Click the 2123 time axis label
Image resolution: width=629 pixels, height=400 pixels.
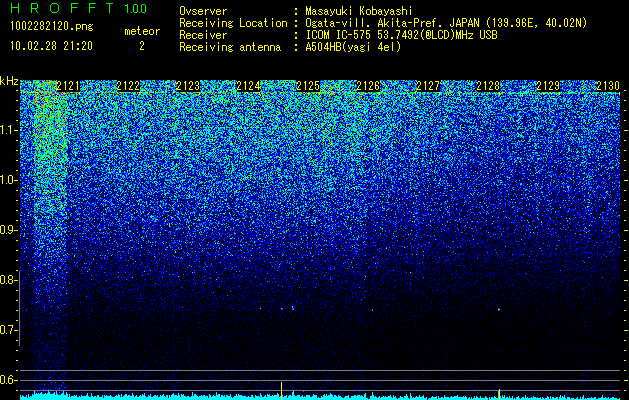click(188, 86)
